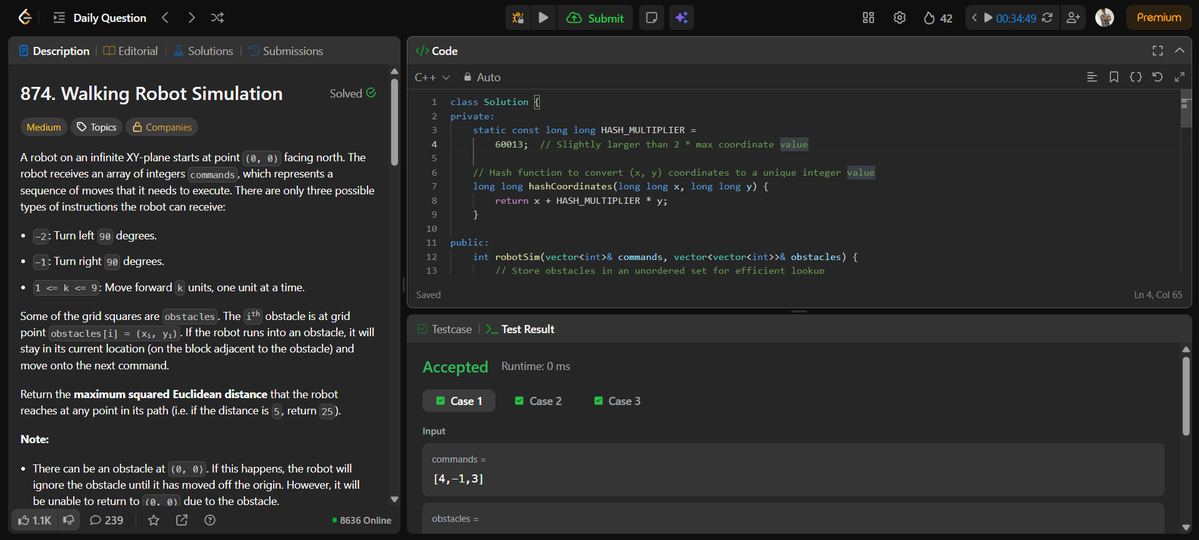Share the problem icon
This screenshot has height=540, width=1199.
pos(182,520)
